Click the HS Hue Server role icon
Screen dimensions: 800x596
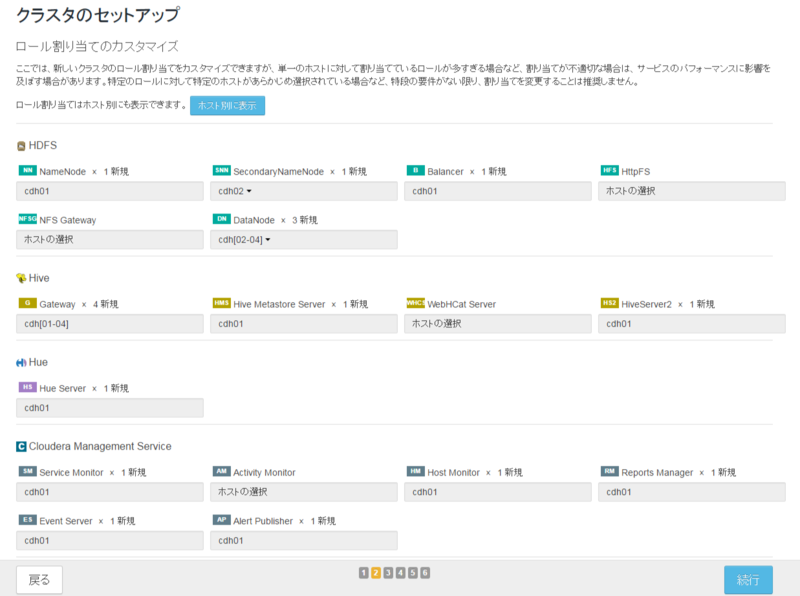(x=28, y=387)
